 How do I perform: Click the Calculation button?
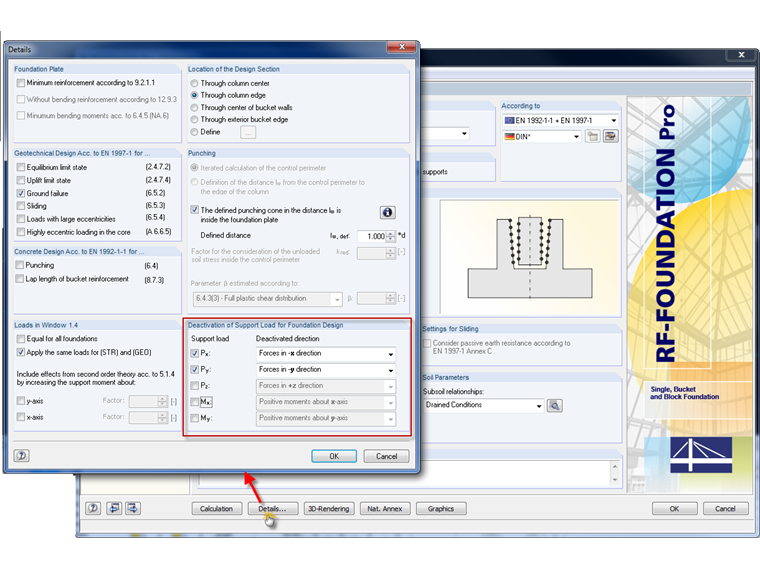(x=217, y=508)
